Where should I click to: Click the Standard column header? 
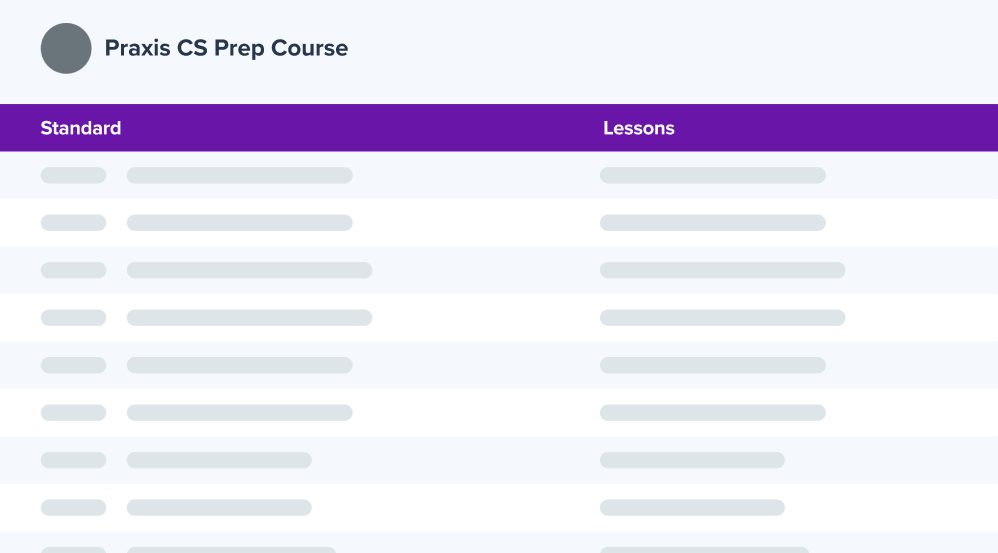tap(81, 128)
